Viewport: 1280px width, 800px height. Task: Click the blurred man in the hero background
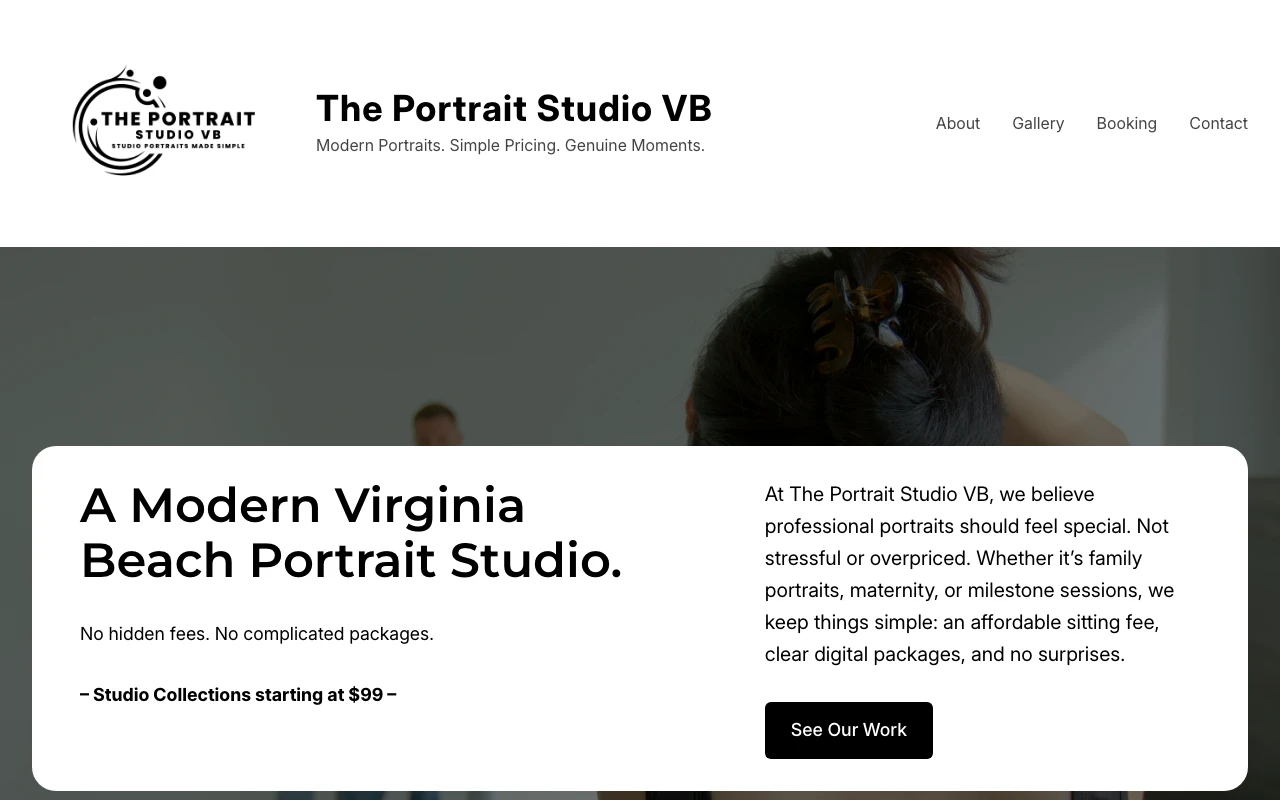(435, 425)
